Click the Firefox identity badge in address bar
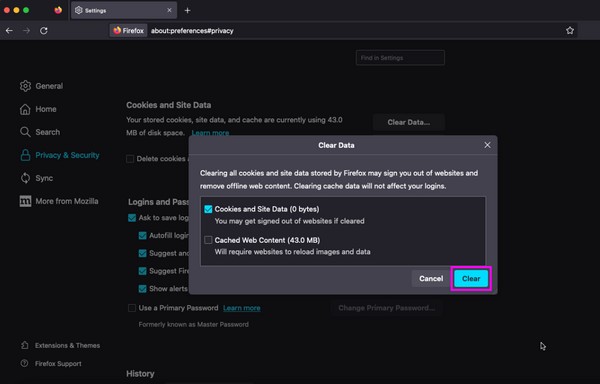Image resolution: width=600 pixels, height=384 pixels. (x=129, y=31)
